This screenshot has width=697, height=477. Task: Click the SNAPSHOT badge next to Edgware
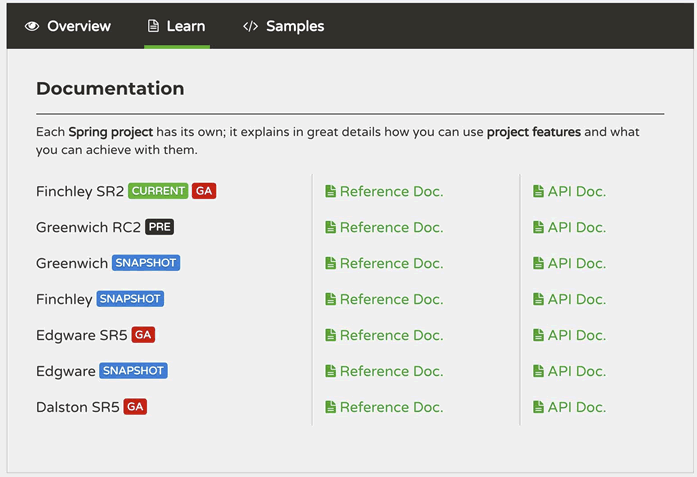(133, 371)
